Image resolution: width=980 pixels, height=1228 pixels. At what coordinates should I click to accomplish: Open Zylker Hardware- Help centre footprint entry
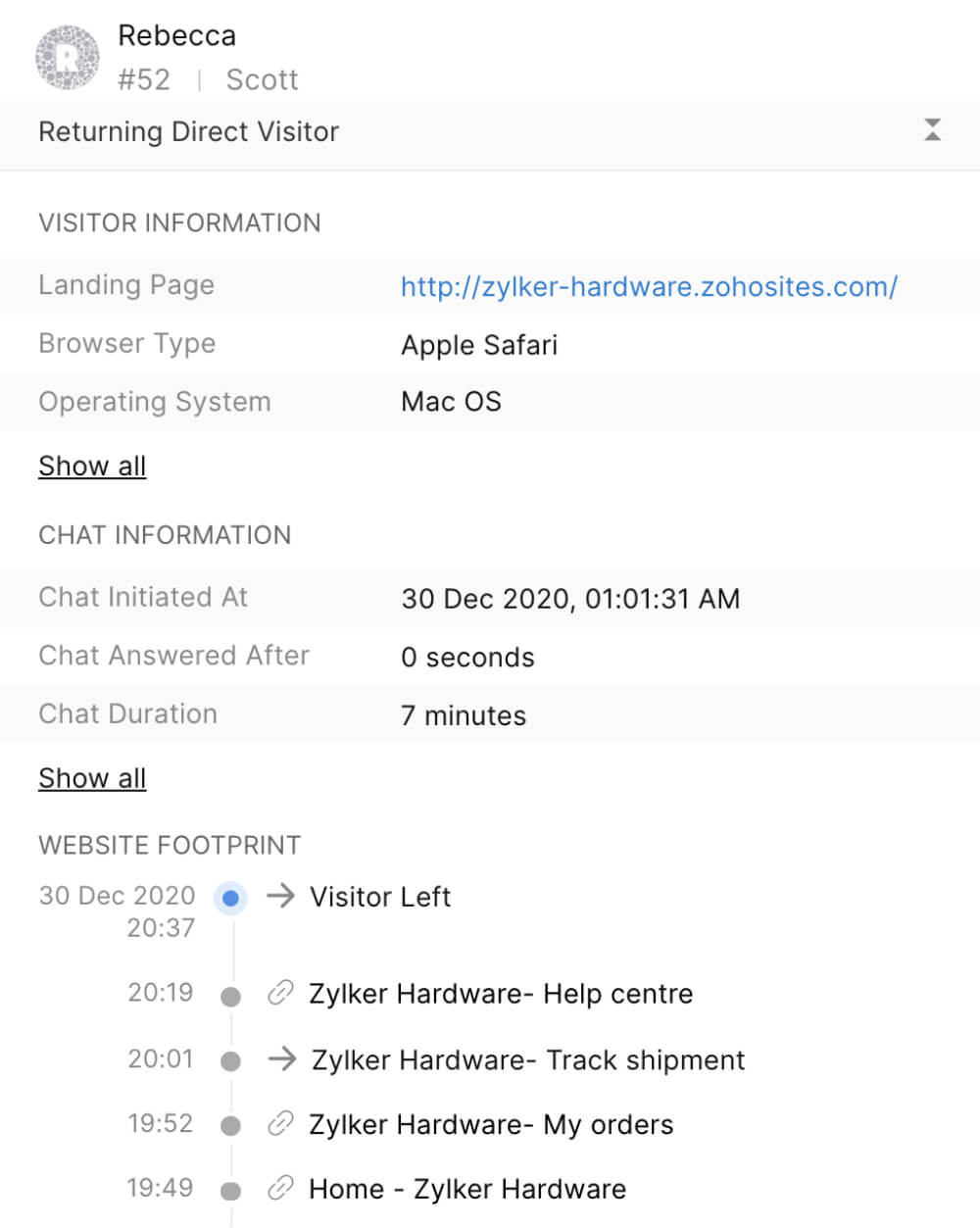[501, 994]
